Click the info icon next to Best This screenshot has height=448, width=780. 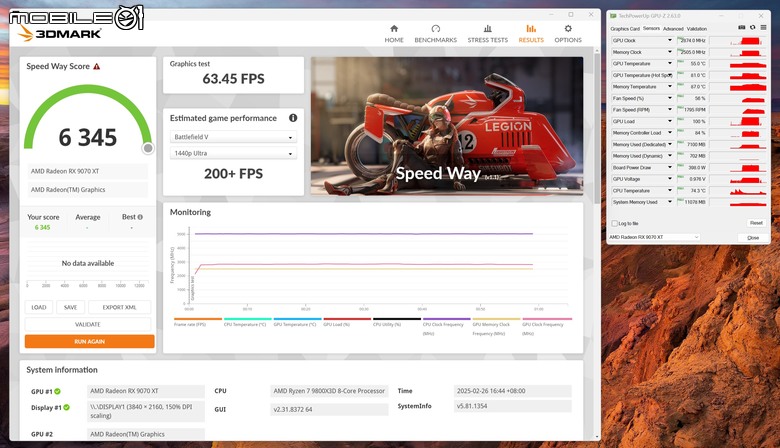pyautogui.click(x=140, y=217)
